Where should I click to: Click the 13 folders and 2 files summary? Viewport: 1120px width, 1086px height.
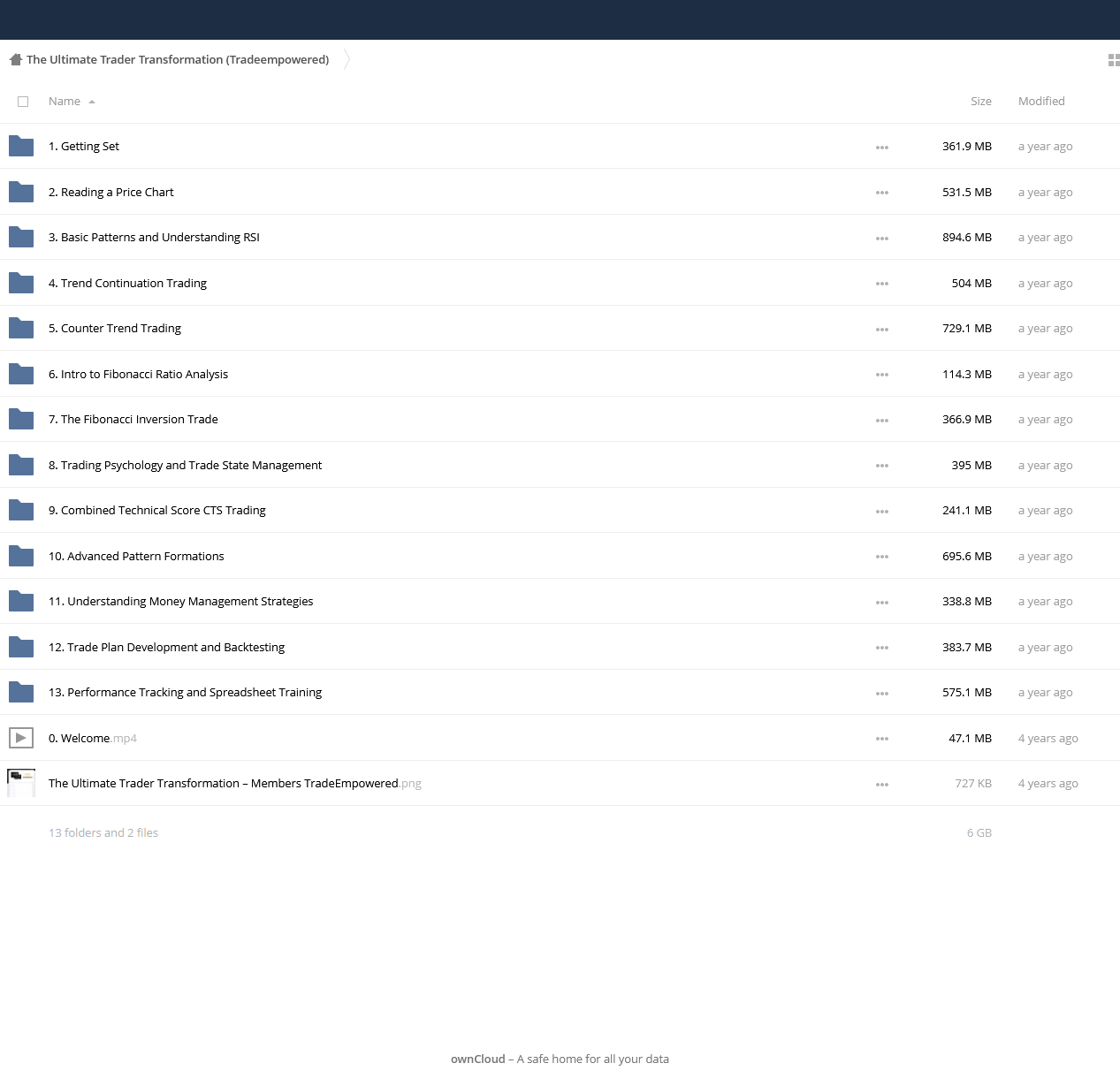[x=103, y=833]
